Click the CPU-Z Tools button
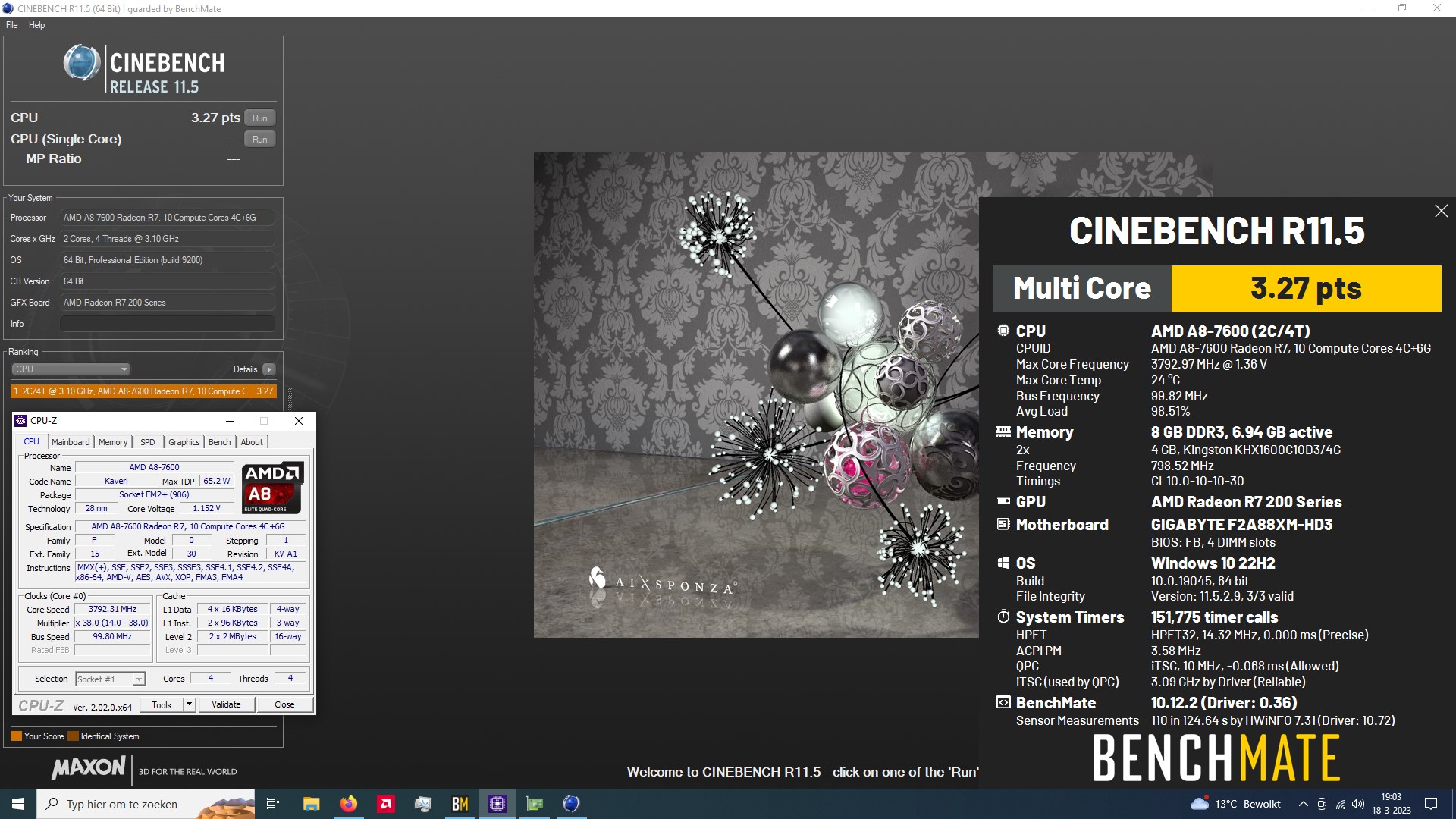The image size is (1456, 819). [162, 704]
